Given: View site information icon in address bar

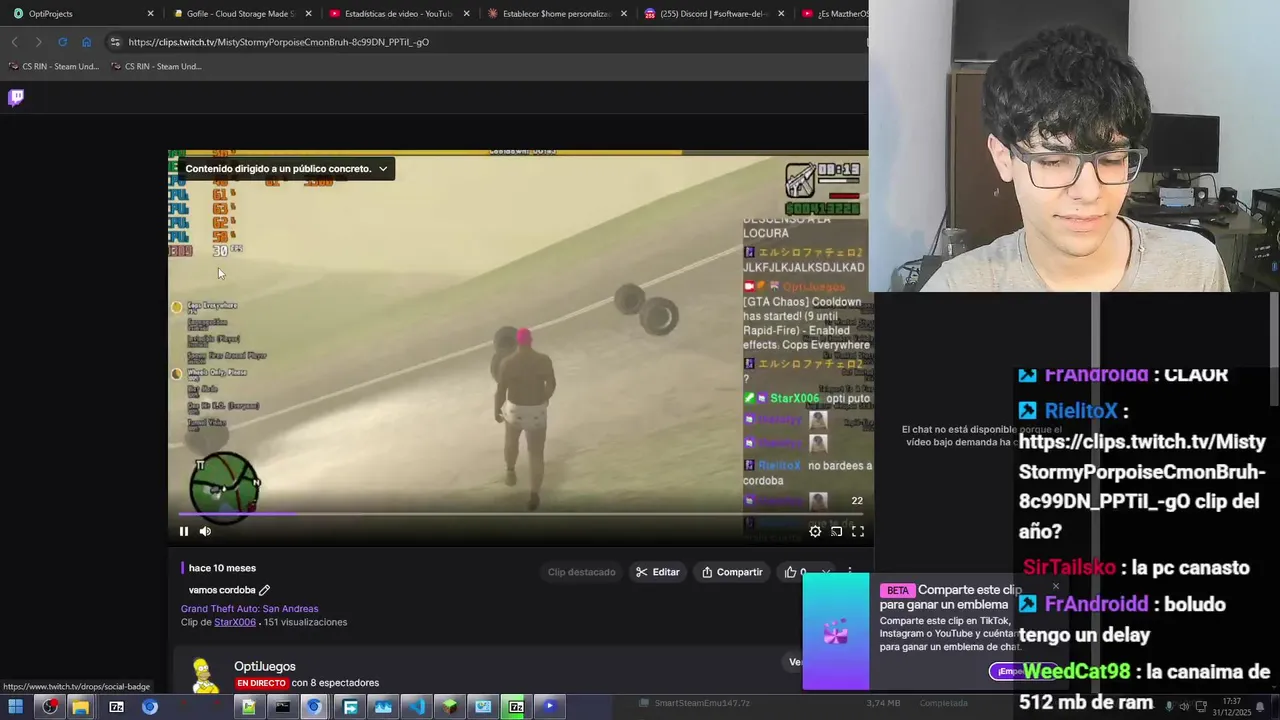Looking at the screenshot, I should [x=115, y=42].
